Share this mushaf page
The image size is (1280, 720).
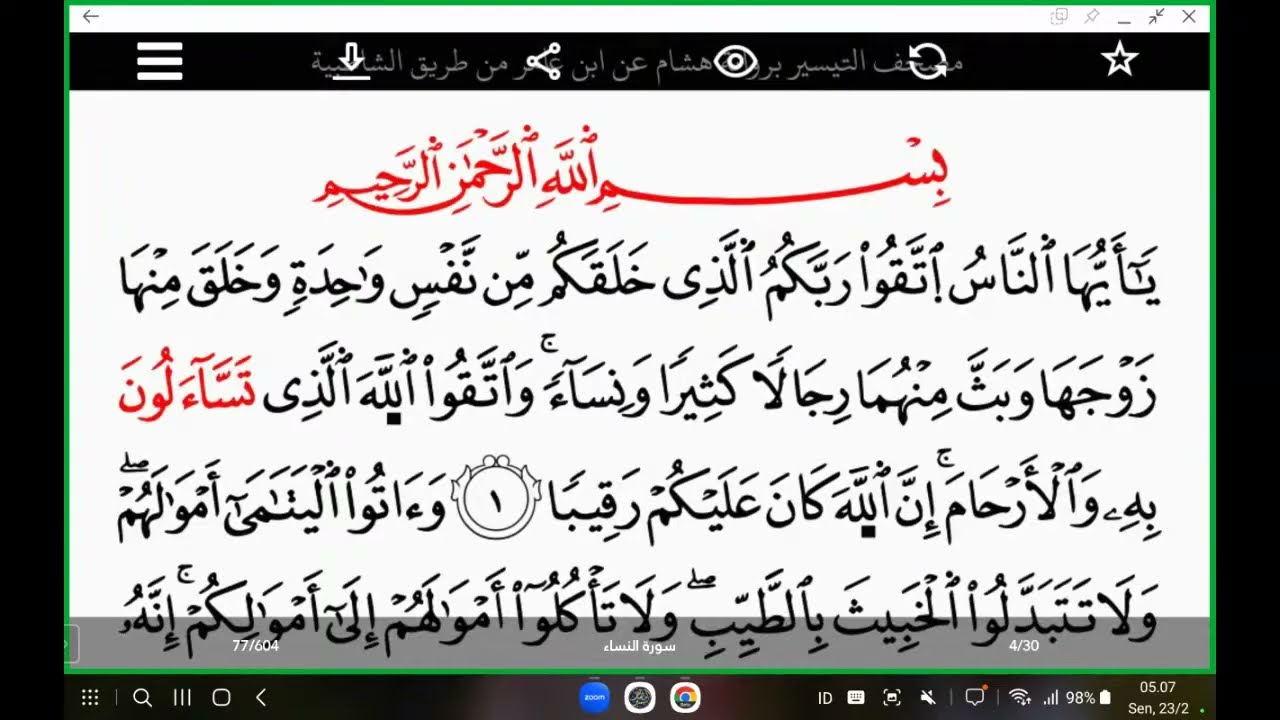(x=543, y=61)
